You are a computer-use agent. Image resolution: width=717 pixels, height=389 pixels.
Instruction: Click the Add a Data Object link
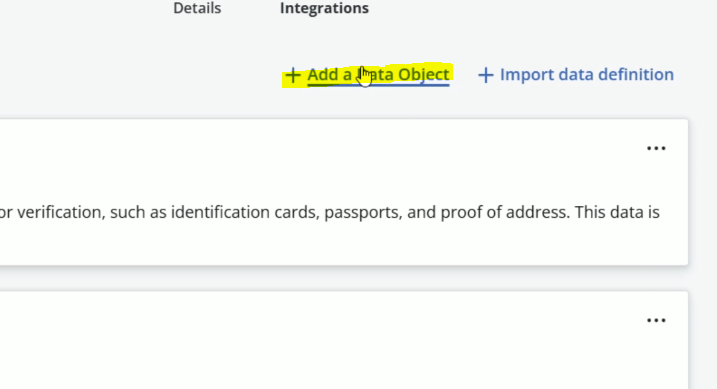[x=378, y=75]
